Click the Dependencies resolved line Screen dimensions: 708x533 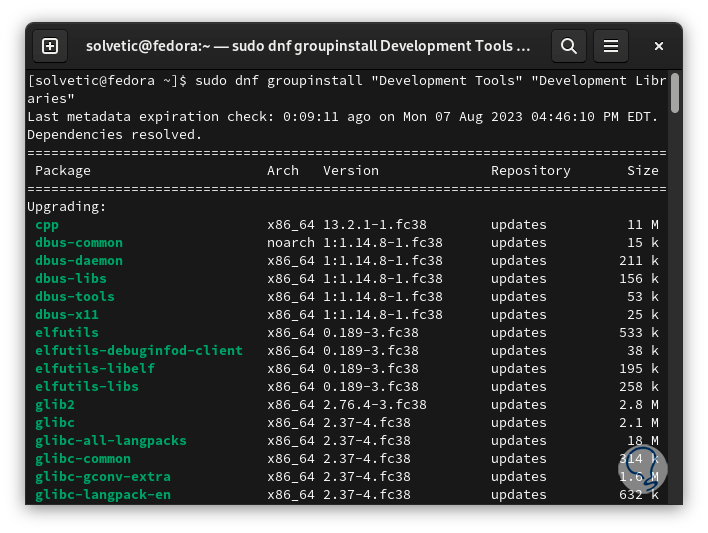[115, 135]
